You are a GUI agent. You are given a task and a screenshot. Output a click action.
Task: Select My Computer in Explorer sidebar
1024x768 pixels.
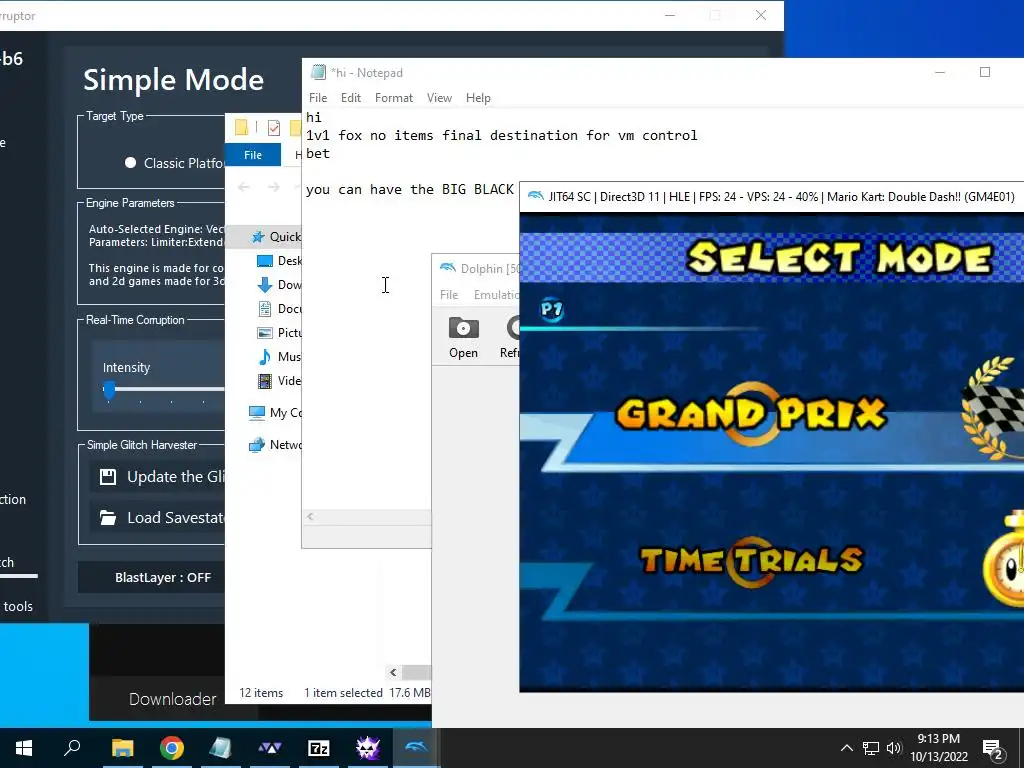coord(275,413)
